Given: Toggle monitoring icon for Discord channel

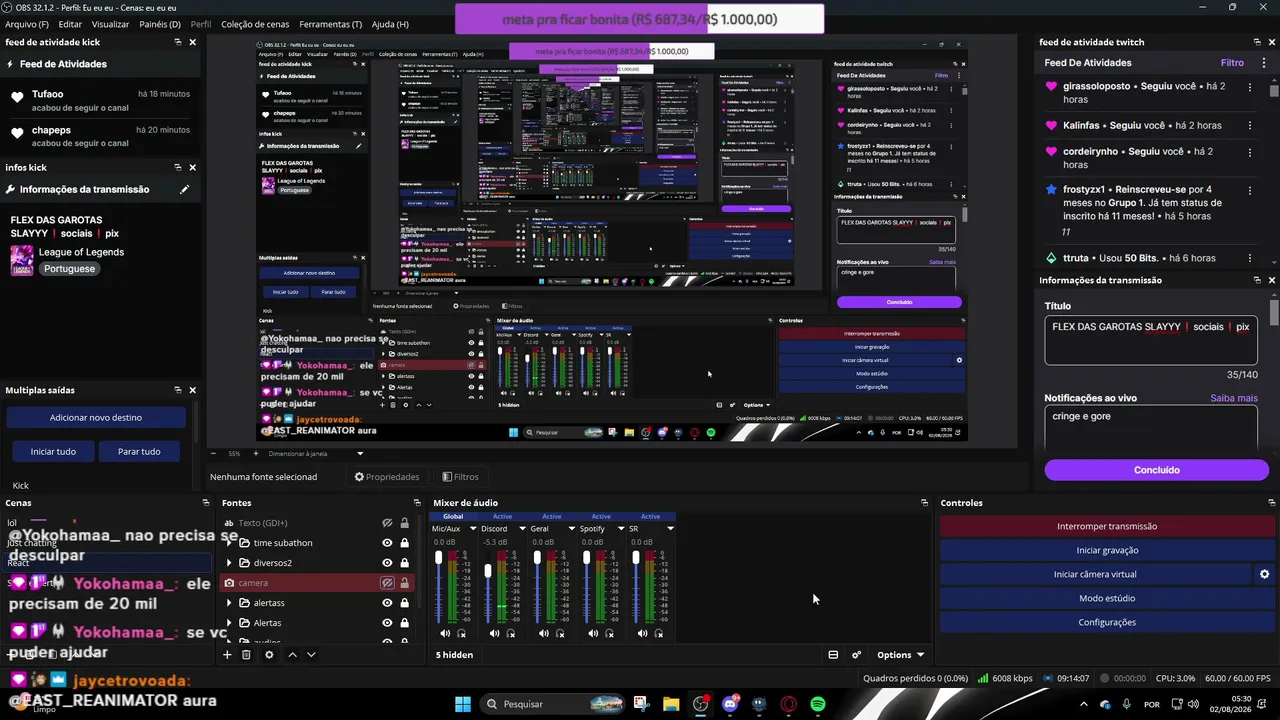Looking at the screenshot, I should (x=511, y=633).
